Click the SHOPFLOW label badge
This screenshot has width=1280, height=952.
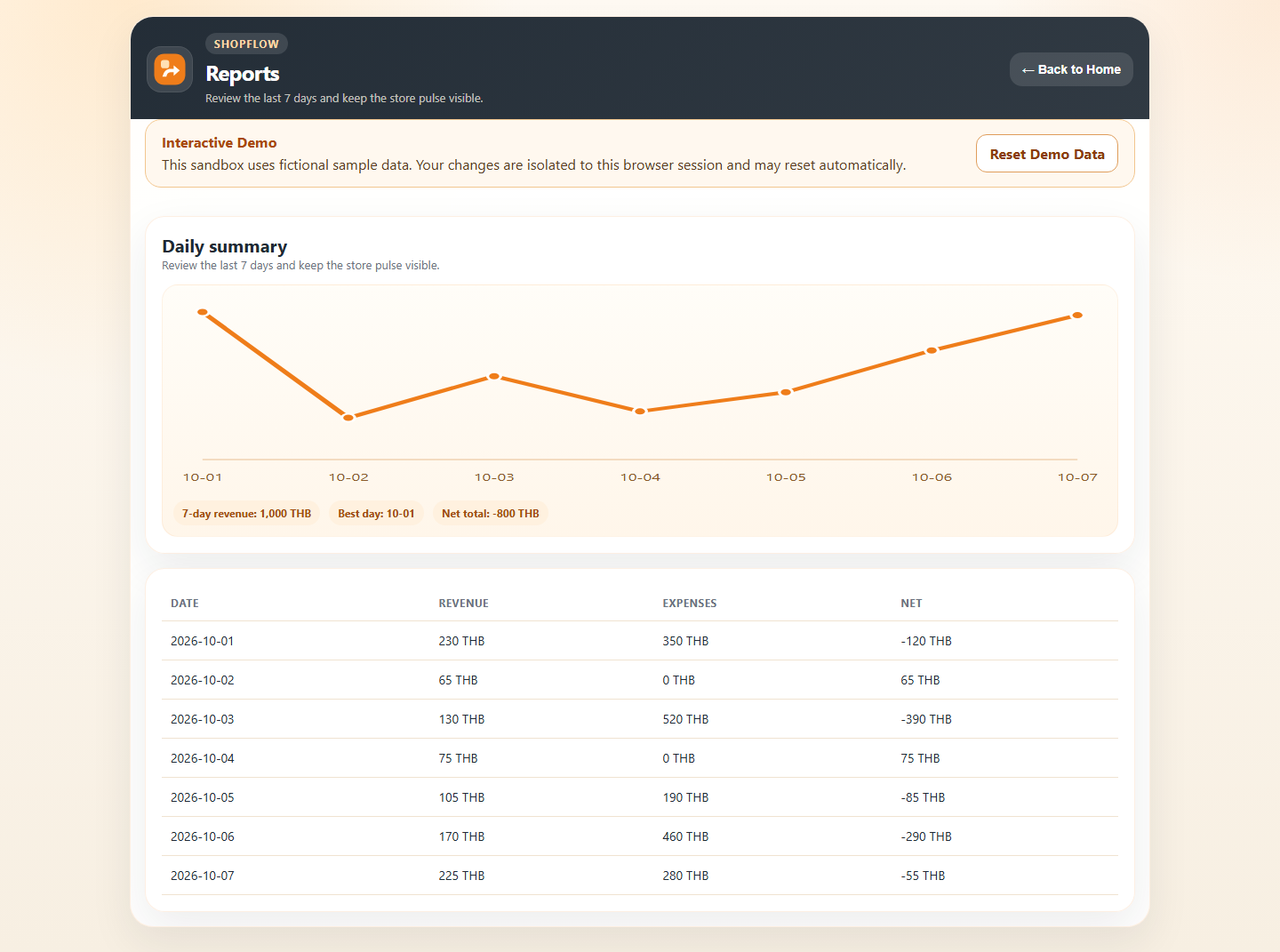[246, 44]
